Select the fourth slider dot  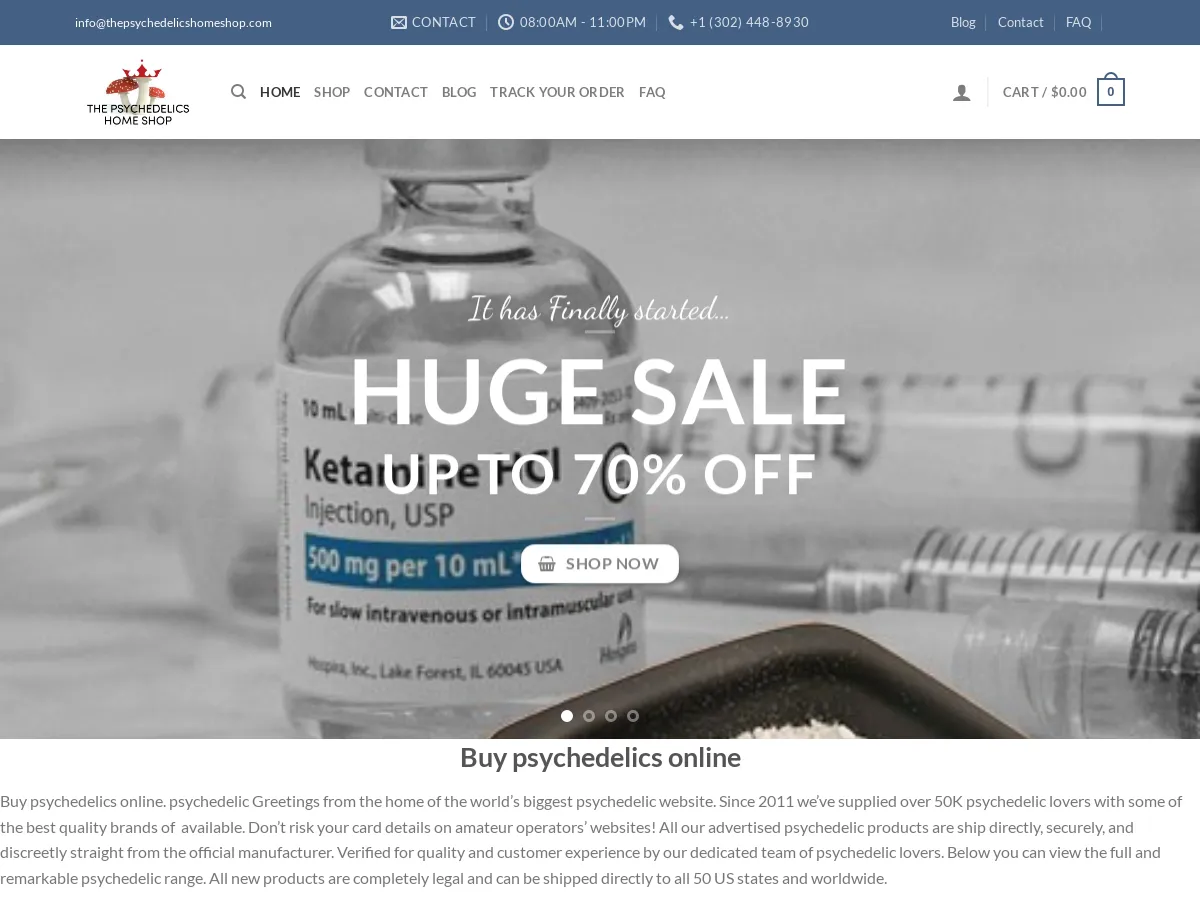(633, 716)
